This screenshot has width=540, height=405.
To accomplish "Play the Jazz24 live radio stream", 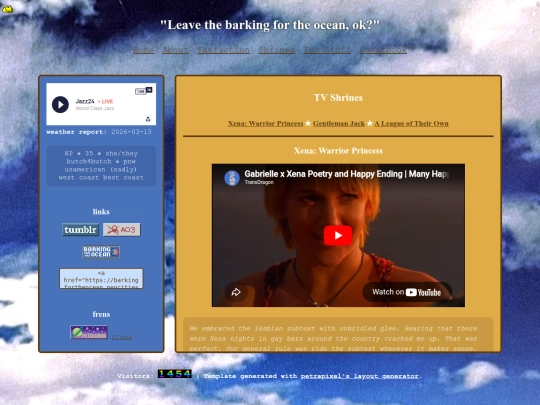I will click(x=60, y=104).
